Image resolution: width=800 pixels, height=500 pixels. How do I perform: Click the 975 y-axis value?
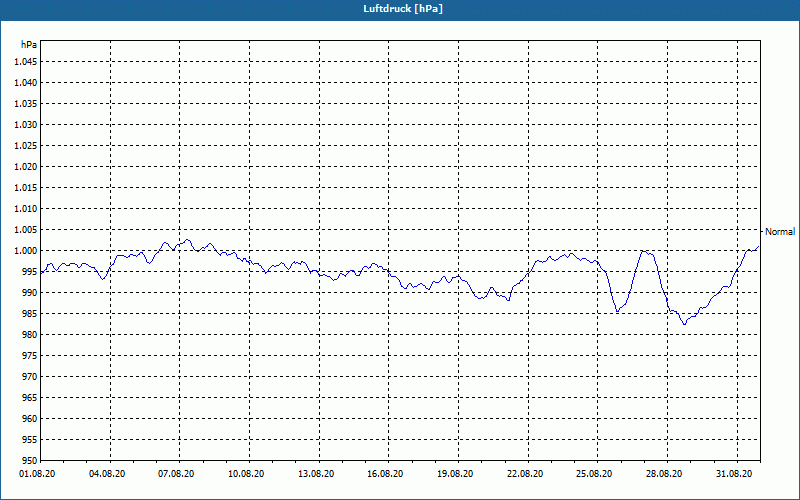point(30,356)
